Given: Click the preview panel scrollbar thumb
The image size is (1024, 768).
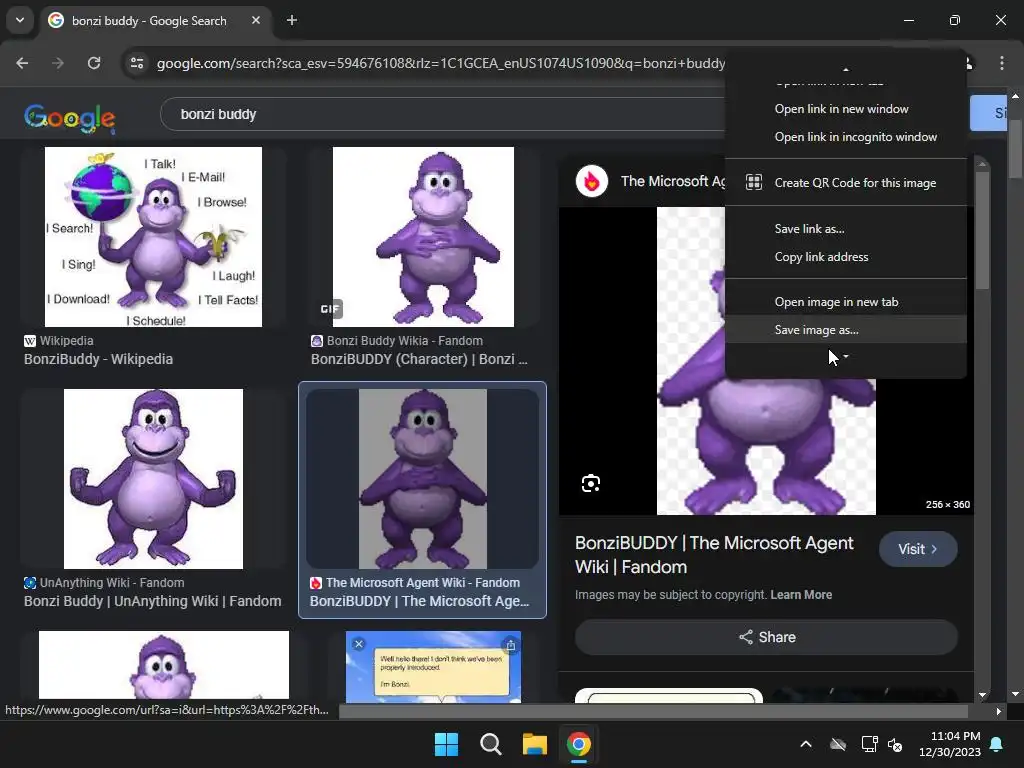Looking at the screenshot, I should tap(982, 231).
